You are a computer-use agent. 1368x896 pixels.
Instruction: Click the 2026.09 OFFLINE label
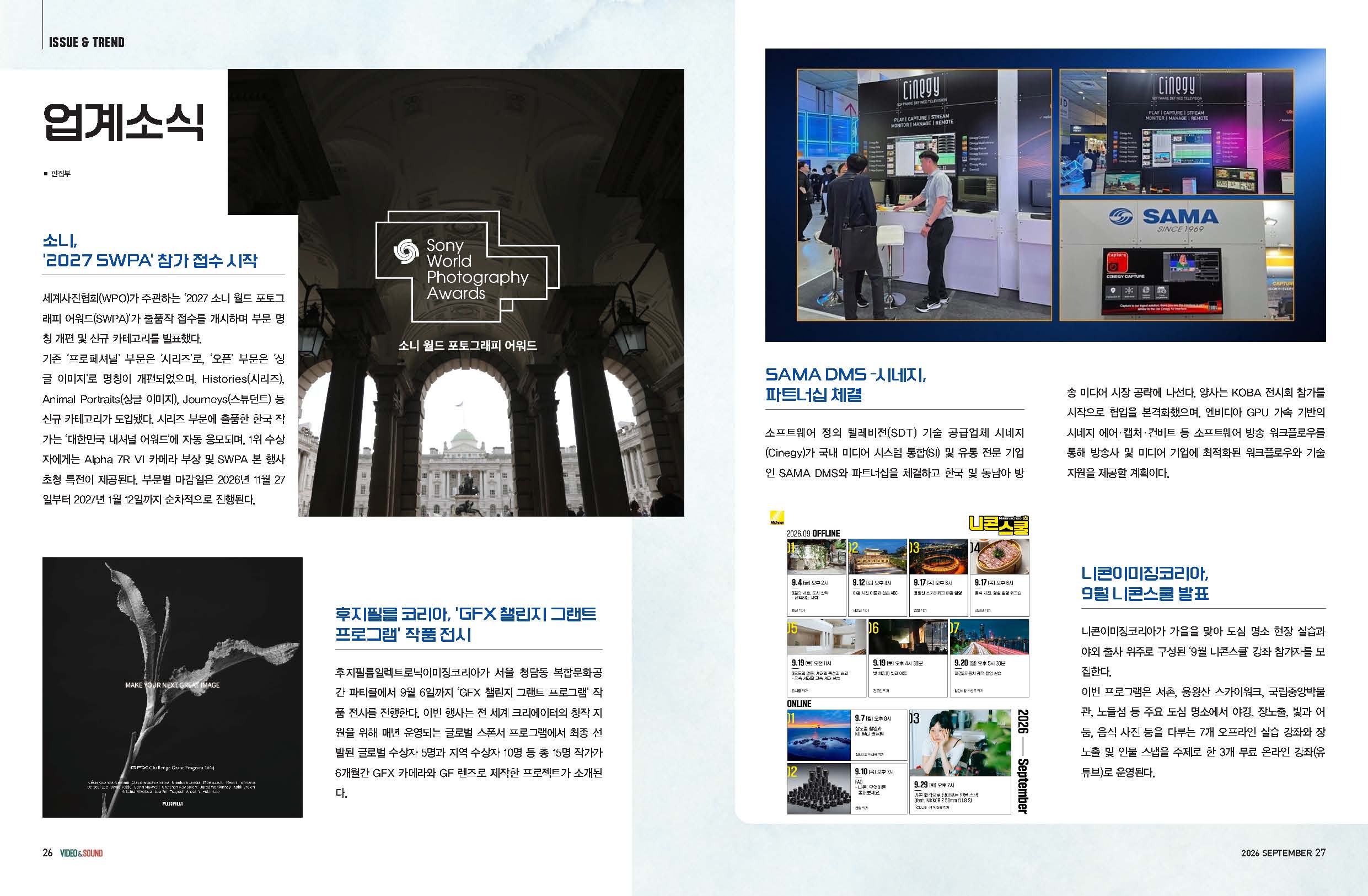[x=813, y=533]
